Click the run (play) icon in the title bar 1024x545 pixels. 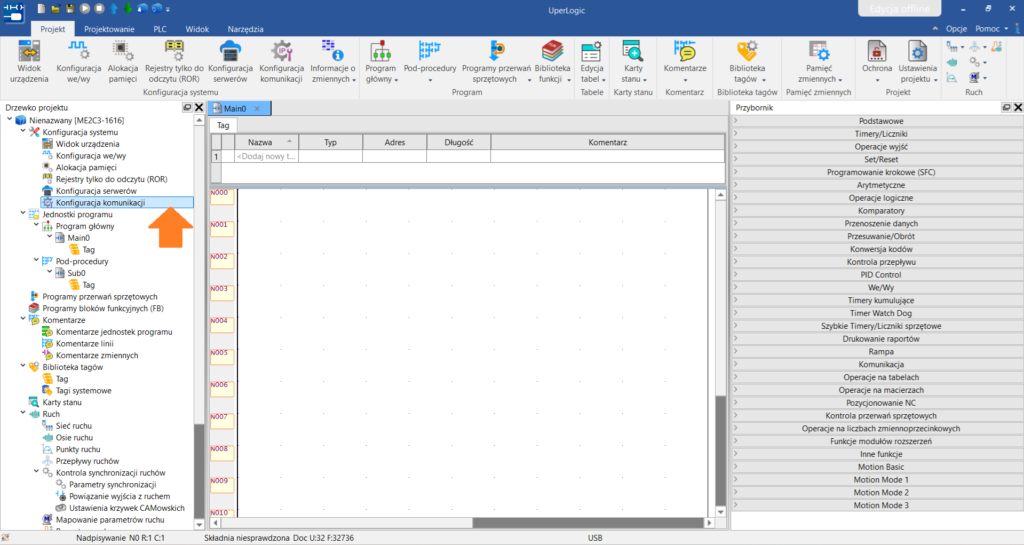85,8
